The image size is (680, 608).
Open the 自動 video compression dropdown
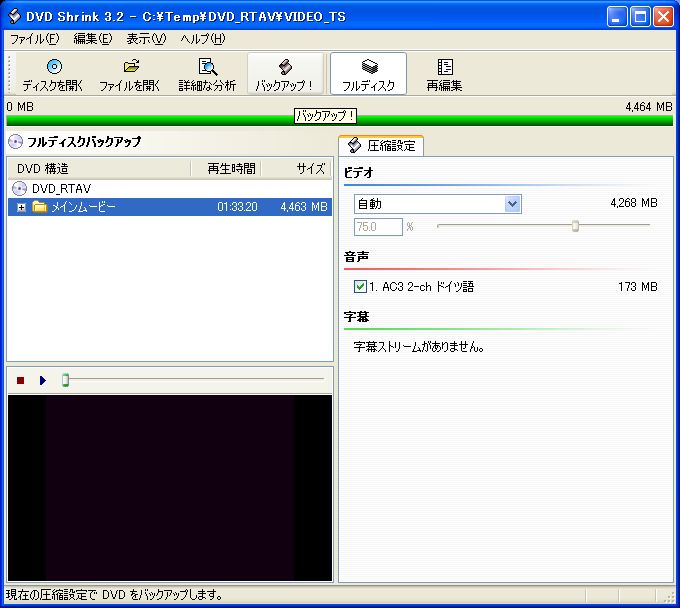[x=512, y=204]
